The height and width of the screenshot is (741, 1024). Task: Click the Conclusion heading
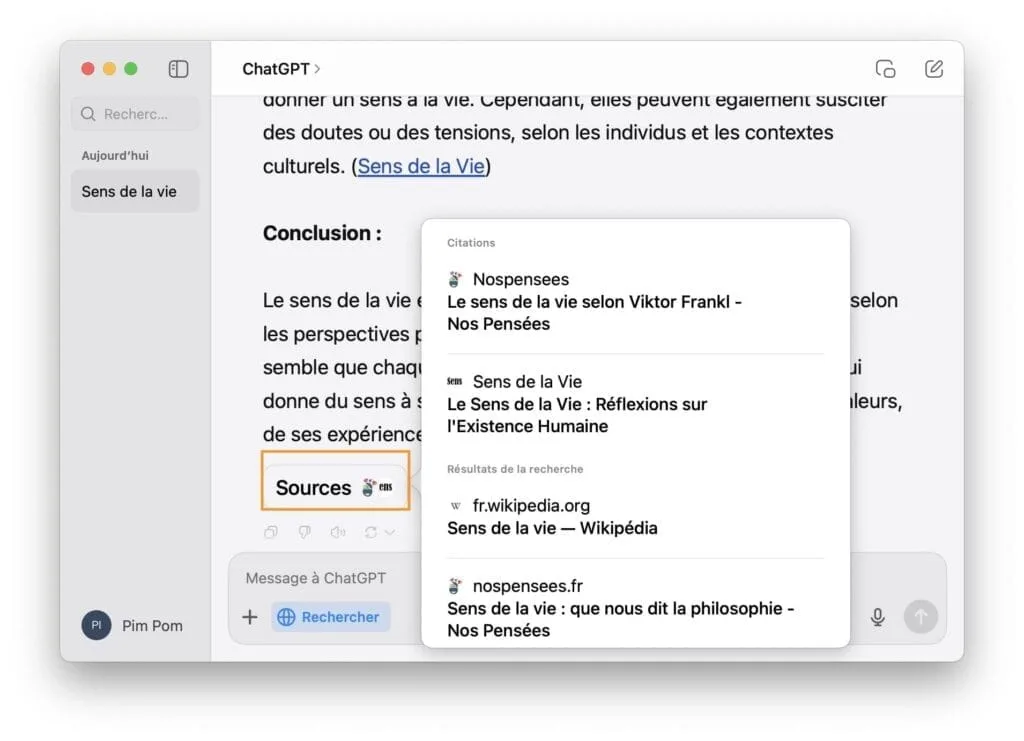323,233
